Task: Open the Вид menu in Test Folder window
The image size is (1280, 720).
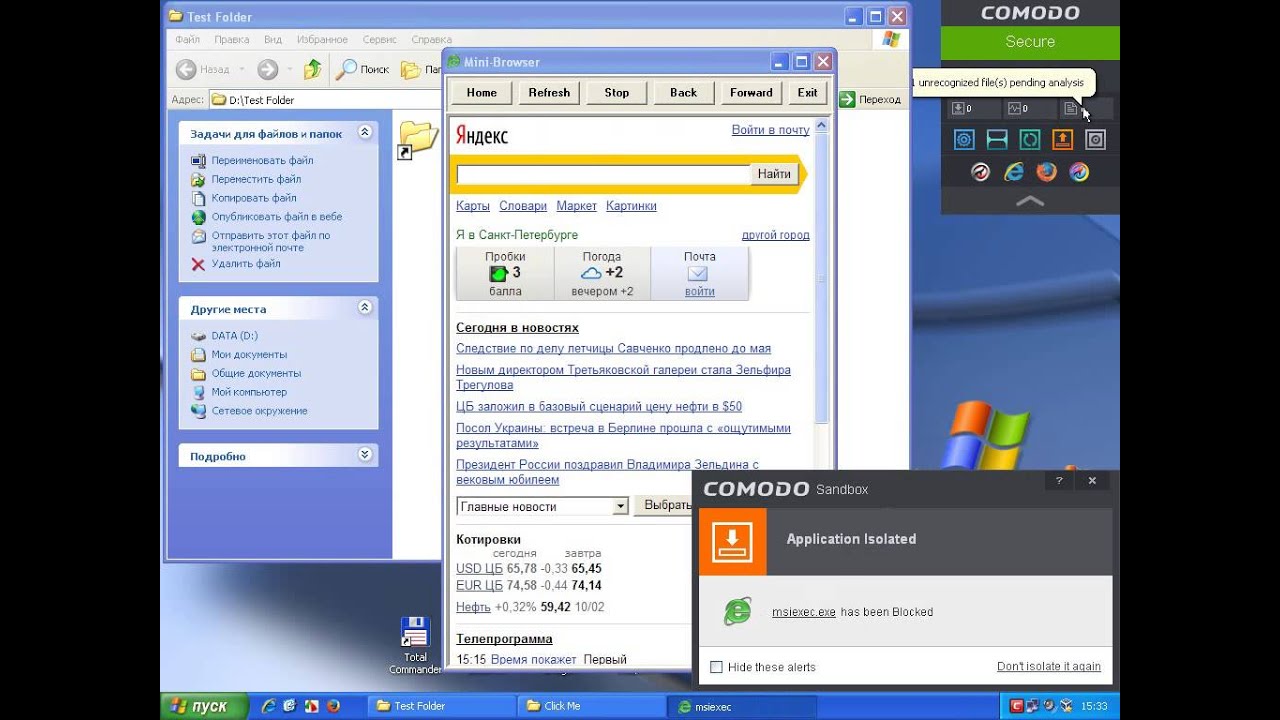Action: point(273,40)
